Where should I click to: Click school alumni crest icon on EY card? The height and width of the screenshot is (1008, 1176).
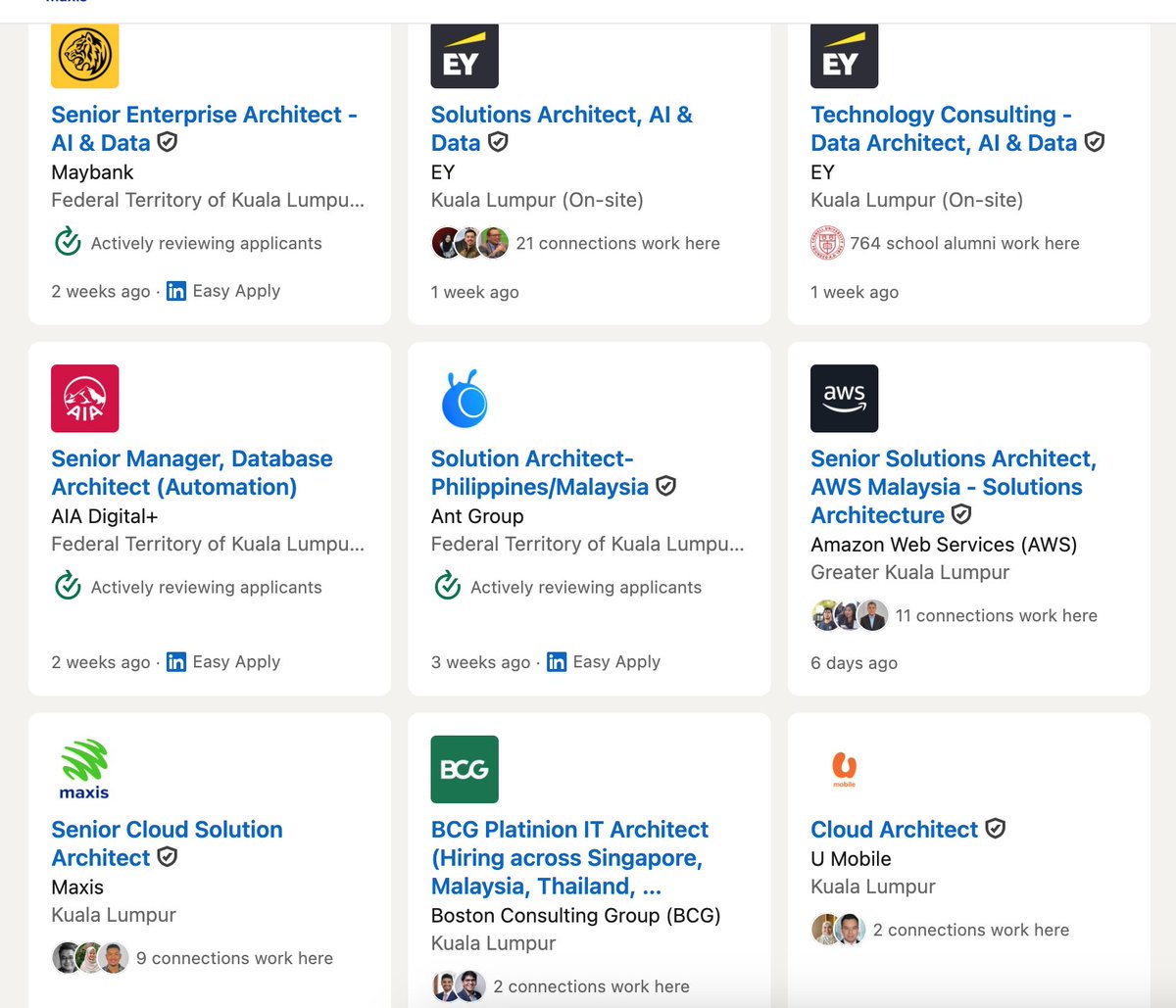[828, 243]
